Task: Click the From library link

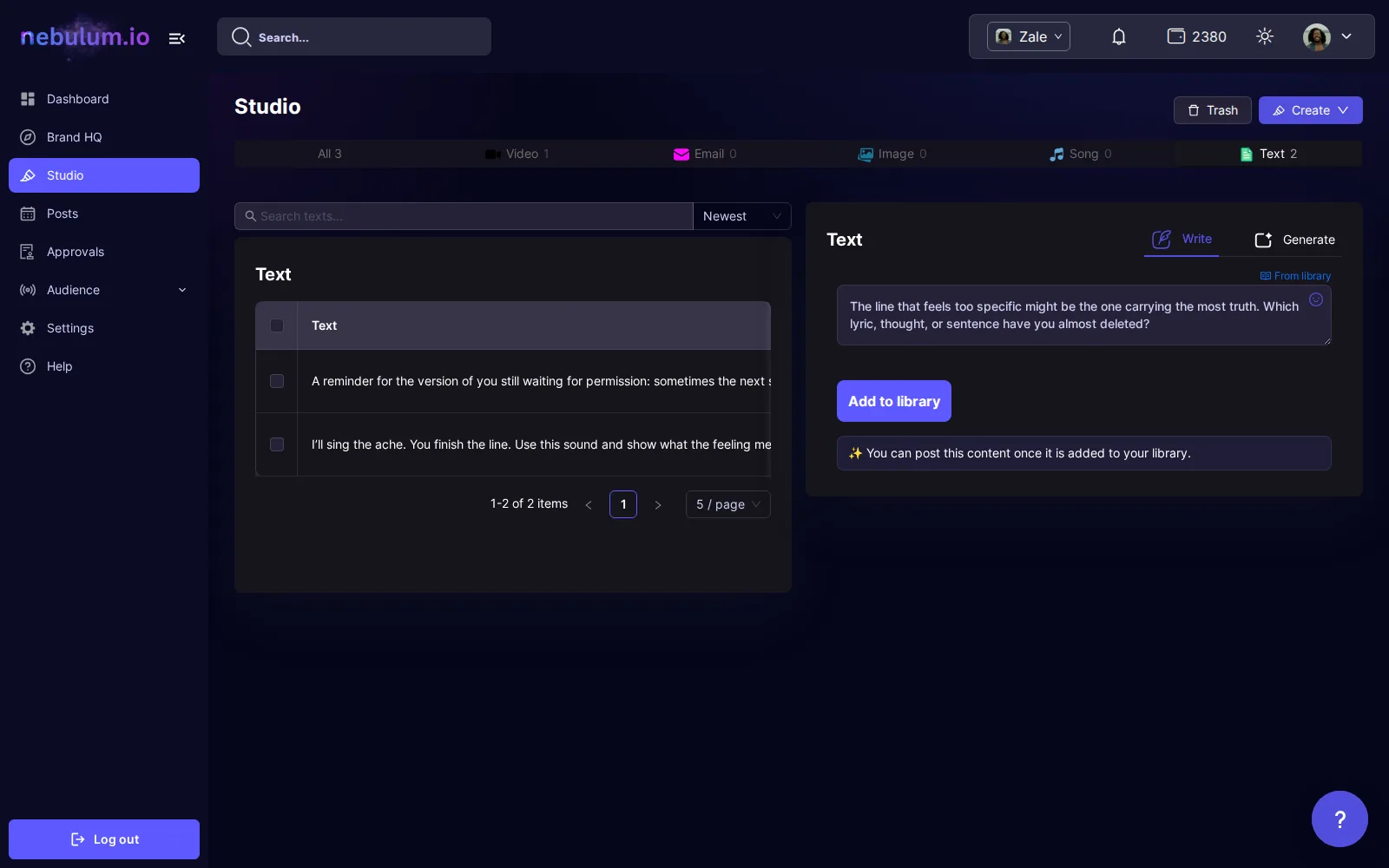Action: 1295,276
